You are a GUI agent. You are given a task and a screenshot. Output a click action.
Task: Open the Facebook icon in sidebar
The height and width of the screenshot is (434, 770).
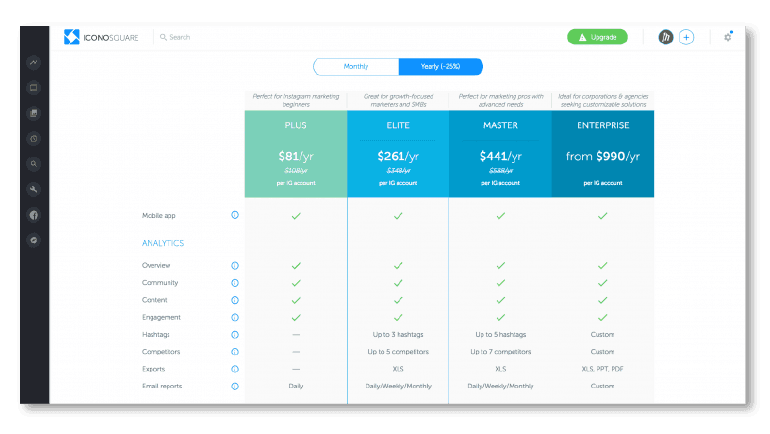coord(33,215)
